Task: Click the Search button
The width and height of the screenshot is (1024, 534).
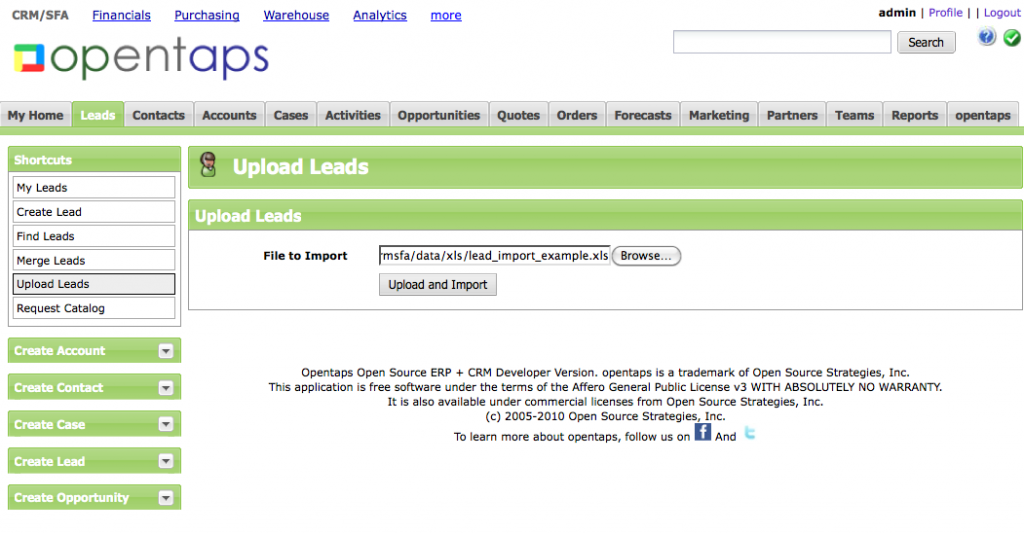Action: [926, 42]
